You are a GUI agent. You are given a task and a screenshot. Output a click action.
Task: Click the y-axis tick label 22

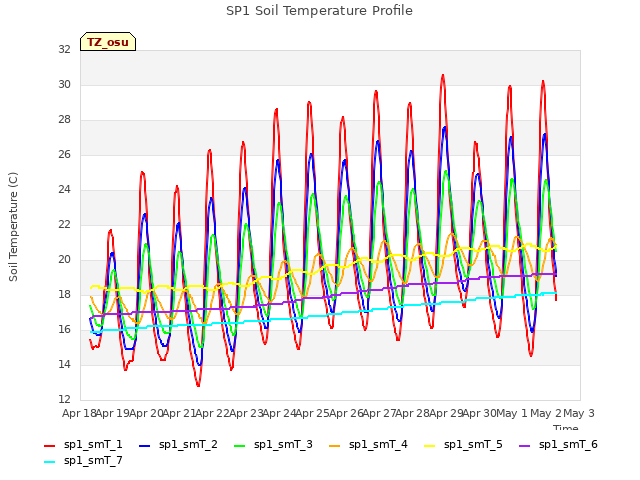tap(64, 224)
